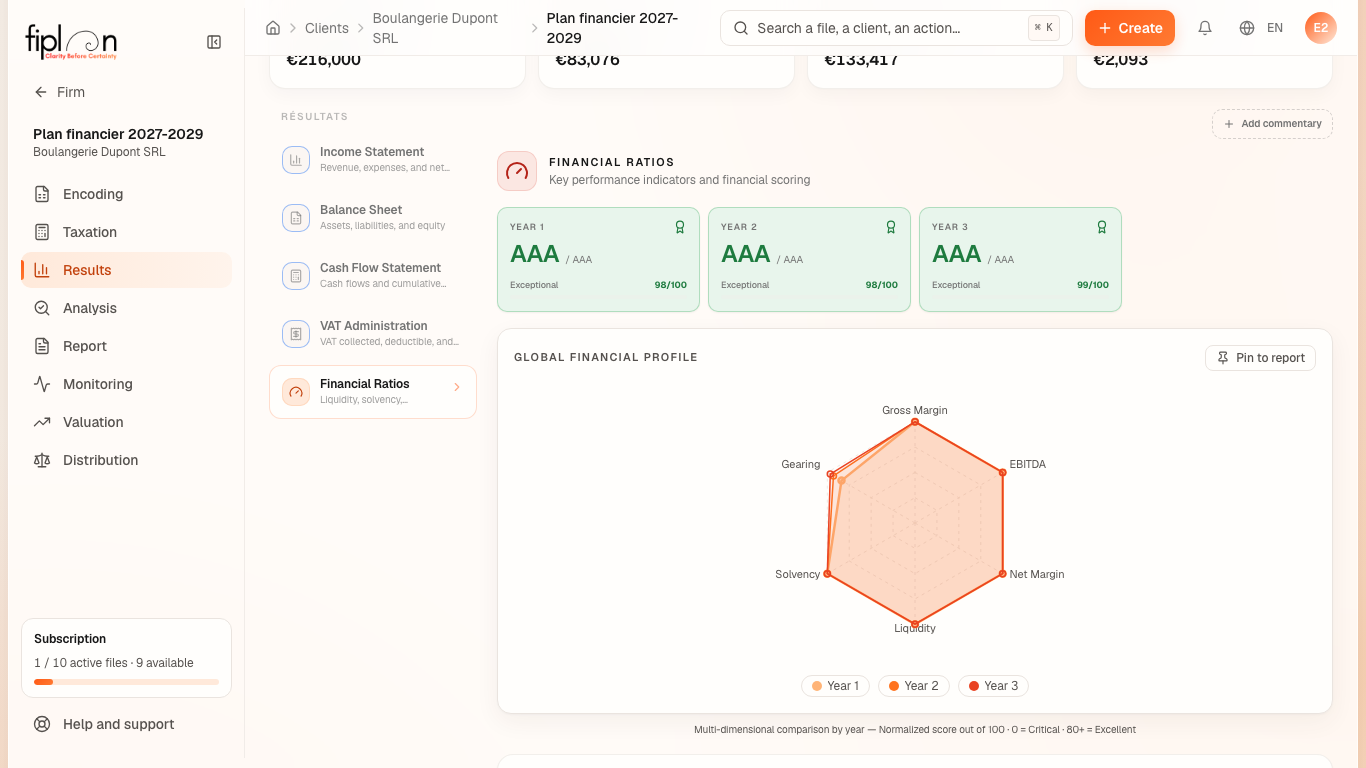Click the Report file icon
Image resolution: width=1366 pixels, height=768 pixels.
(42, 346)
